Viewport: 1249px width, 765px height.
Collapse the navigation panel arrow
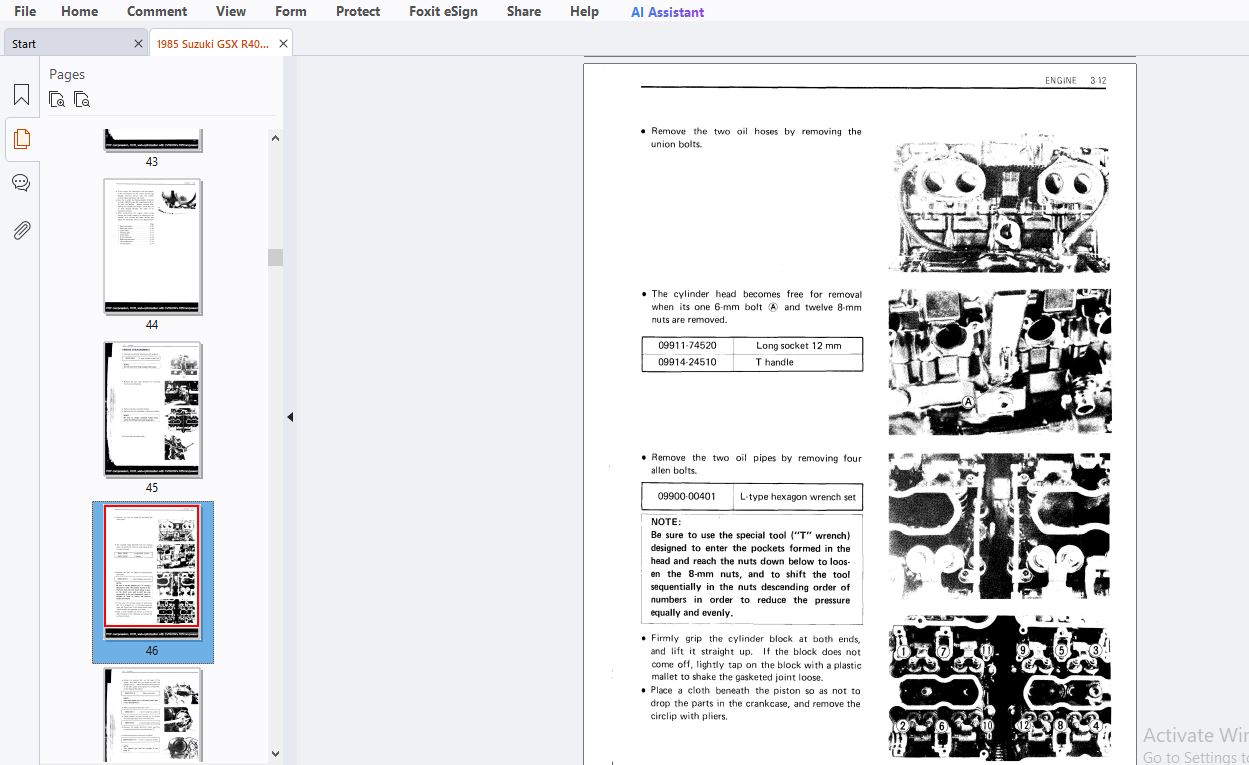(290, 417)
